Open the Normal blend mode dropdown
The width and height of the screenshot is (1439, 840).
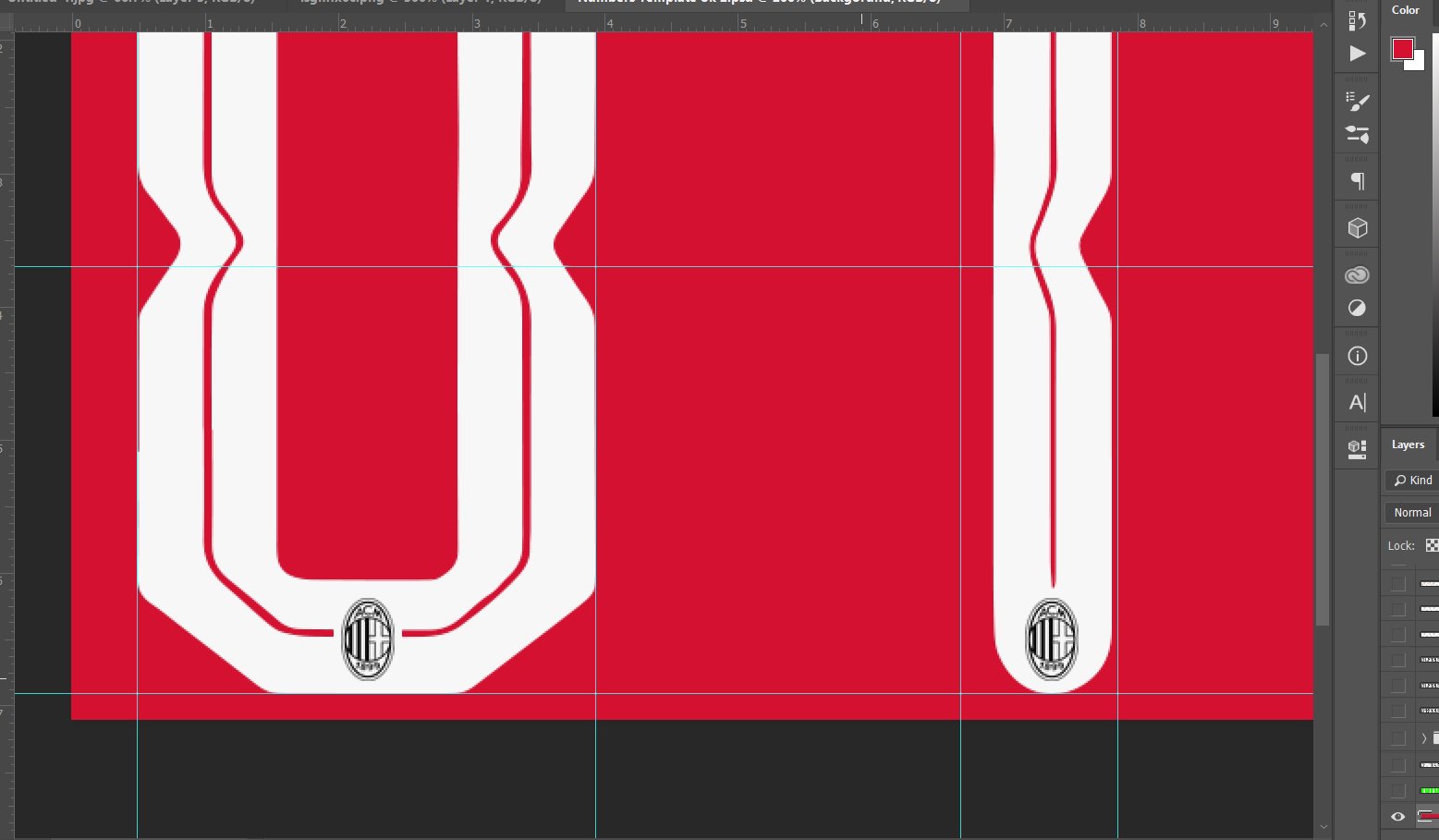coord(1412,513)
